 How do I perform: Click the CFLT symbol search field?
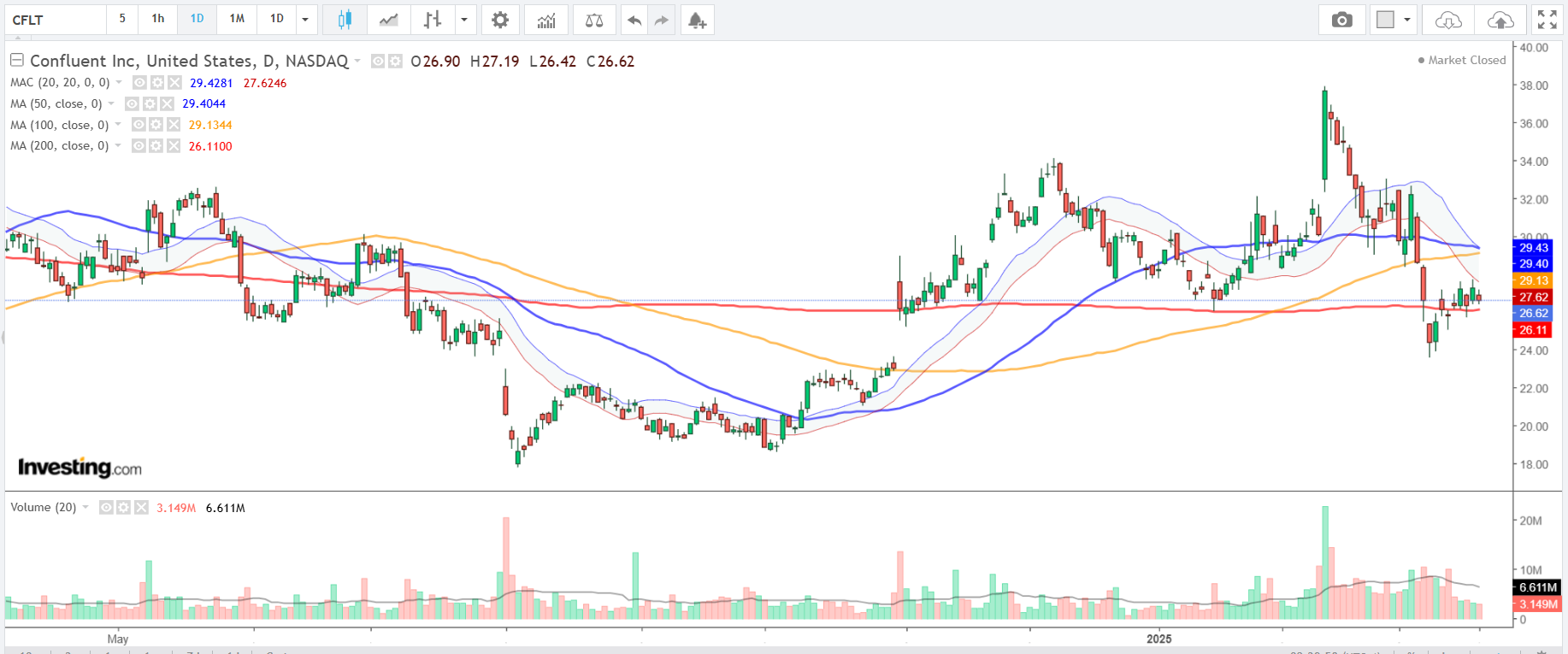[x=56, y=20]
